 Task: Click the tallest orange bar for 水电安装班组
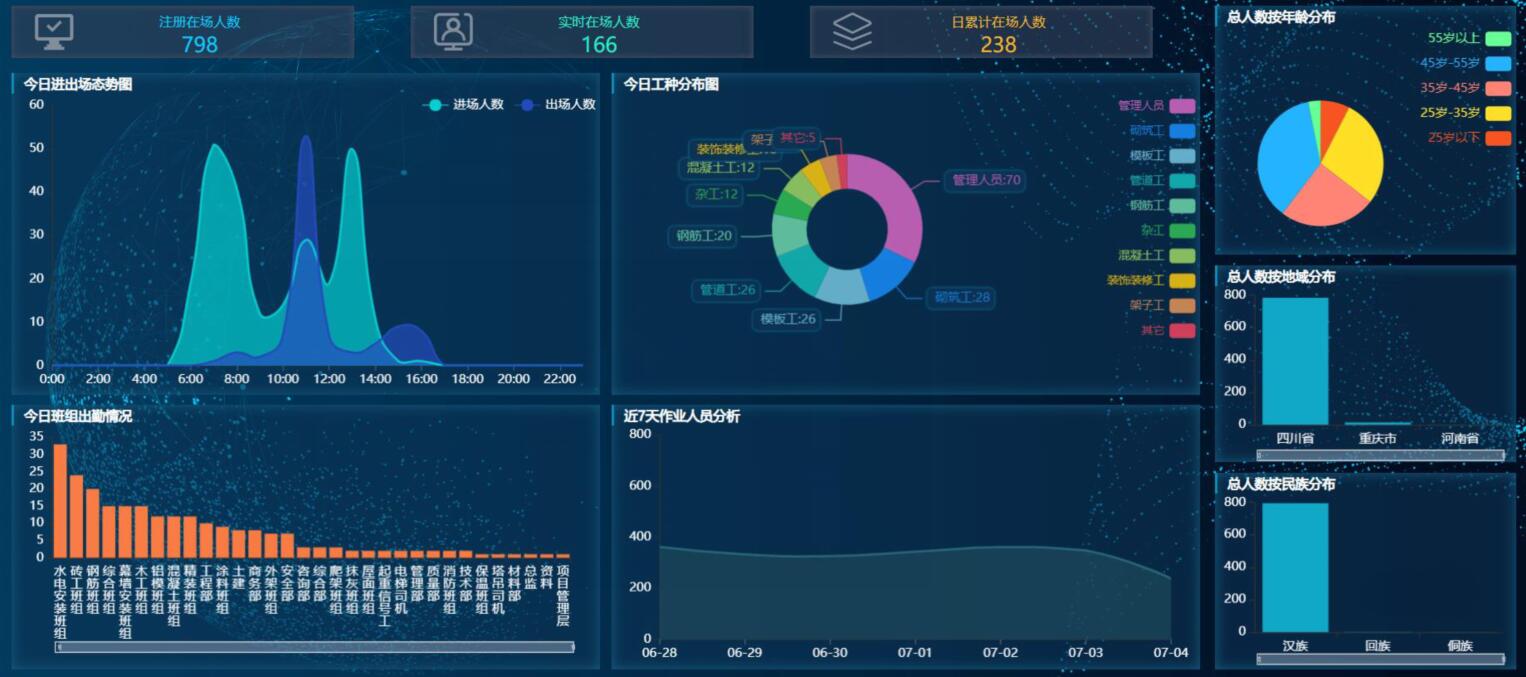point(60,501)
